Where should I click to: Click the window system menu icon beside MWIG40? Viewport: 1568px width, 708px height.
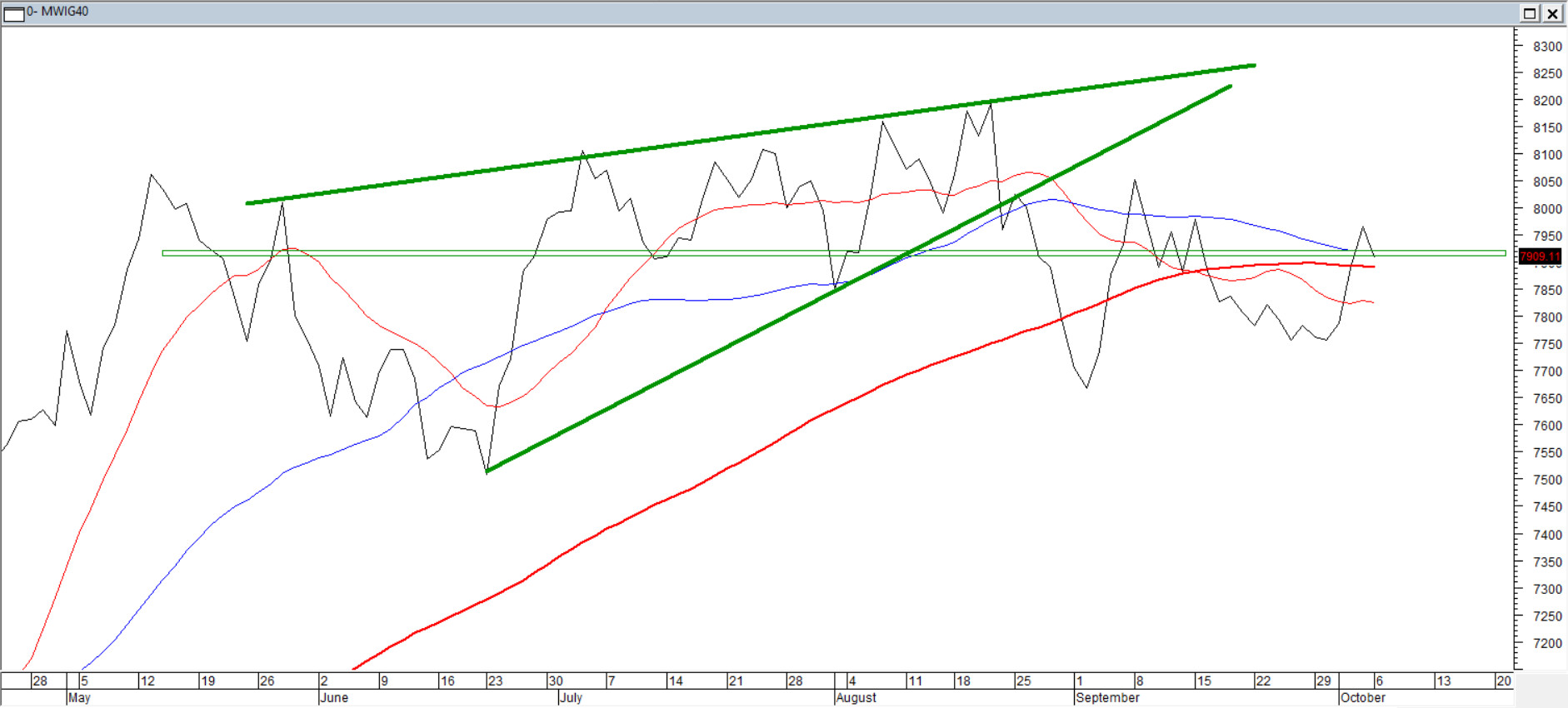[13, 12]
